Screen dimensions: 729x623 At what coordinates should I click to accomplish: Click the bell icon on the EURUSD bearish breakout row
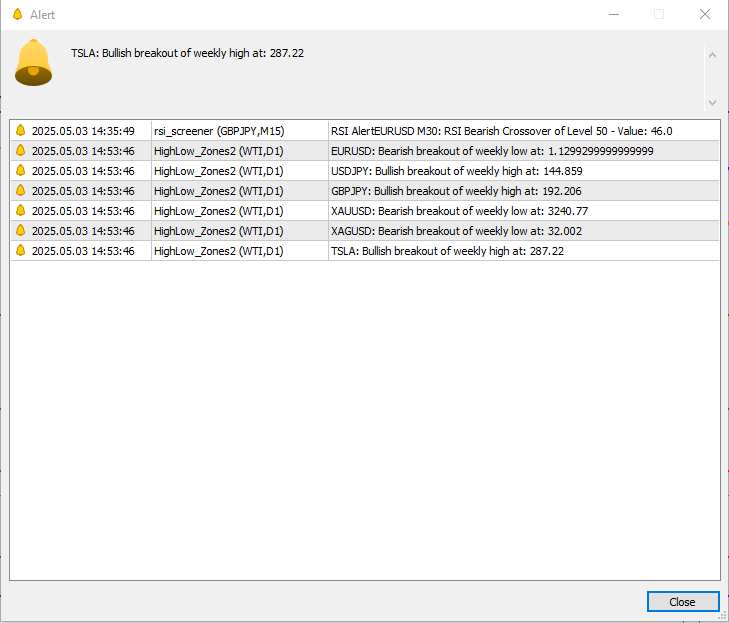click(x=20, y=150)
